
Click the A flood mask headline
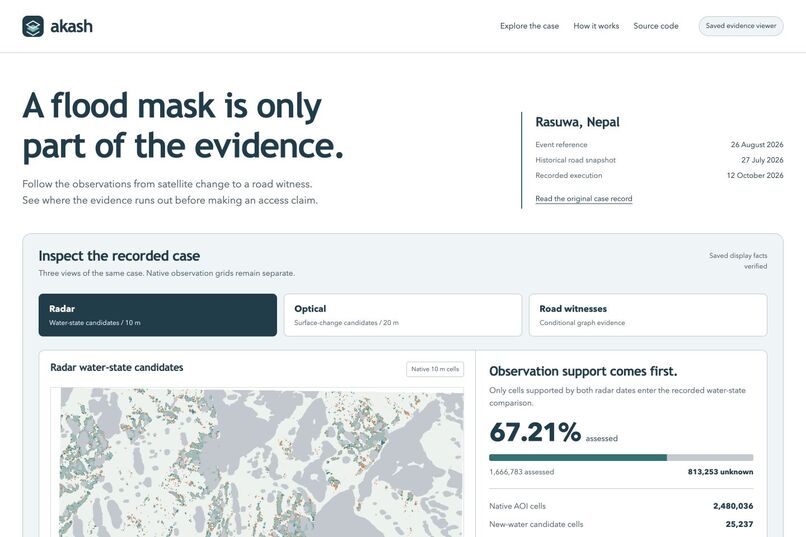click(182, 126)
